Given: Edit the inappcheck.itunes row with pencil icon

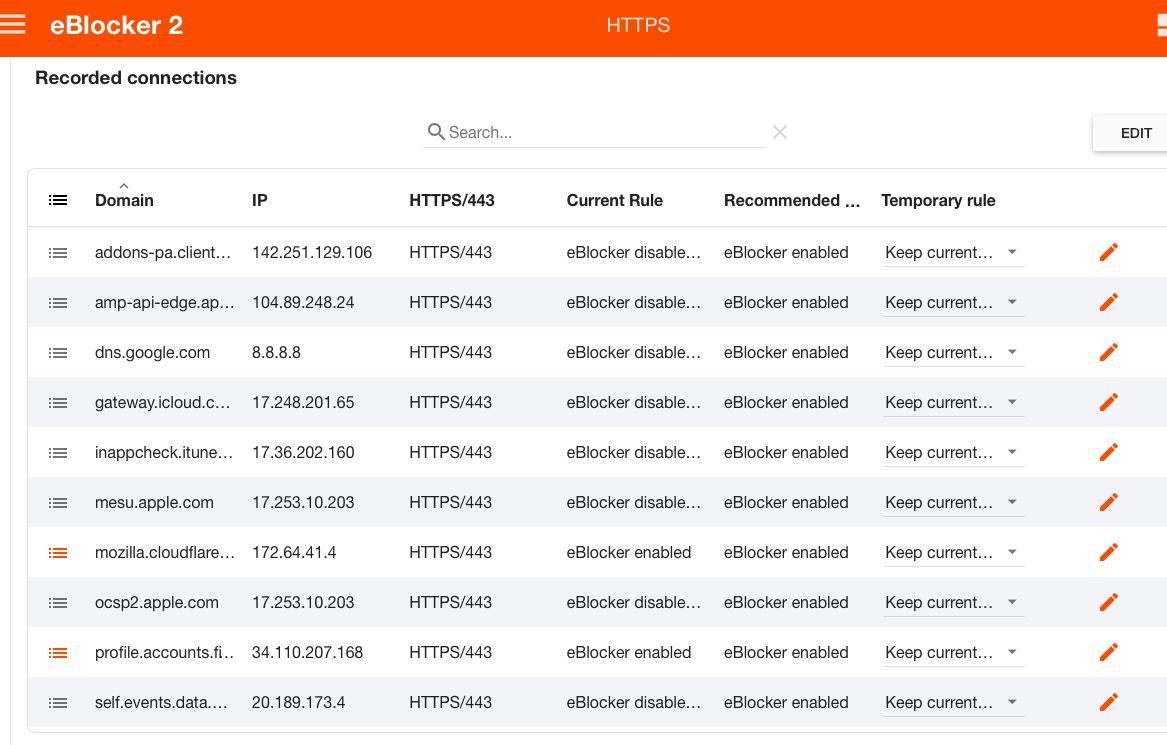Looking at the screenshot, I should point(1108,452).
